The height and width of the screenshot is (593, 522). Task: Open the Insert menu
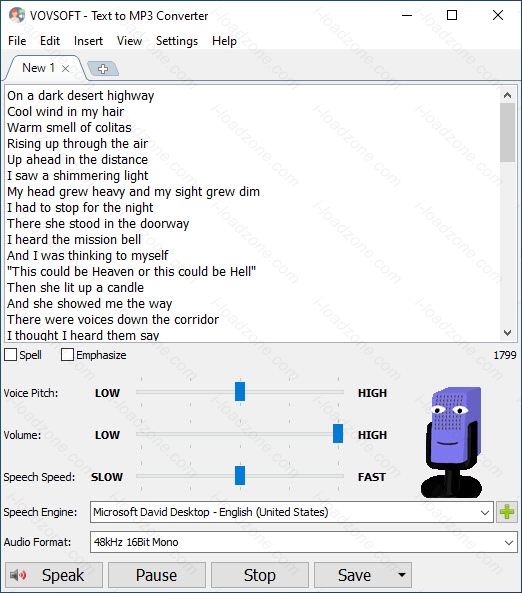[88, 40]
